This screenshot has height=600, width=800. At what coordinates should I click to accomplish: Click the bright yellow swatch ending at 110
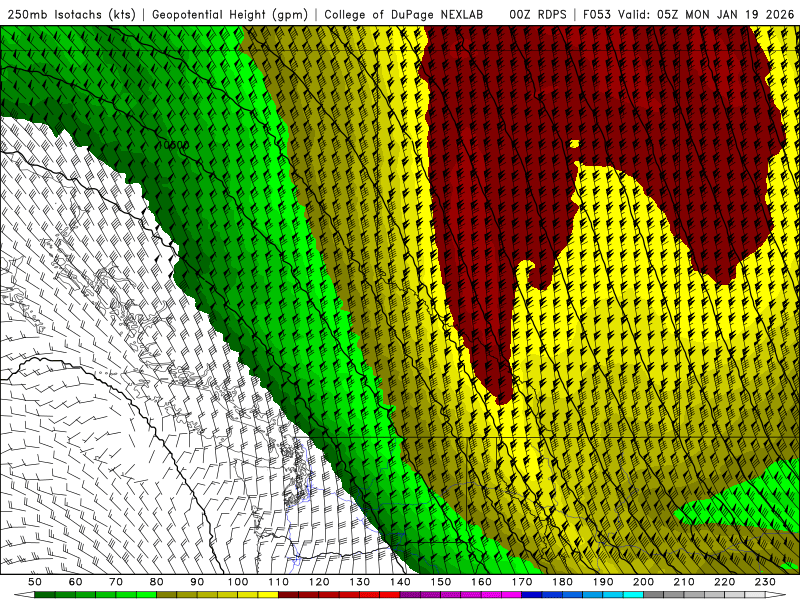[x=268, y=595]
